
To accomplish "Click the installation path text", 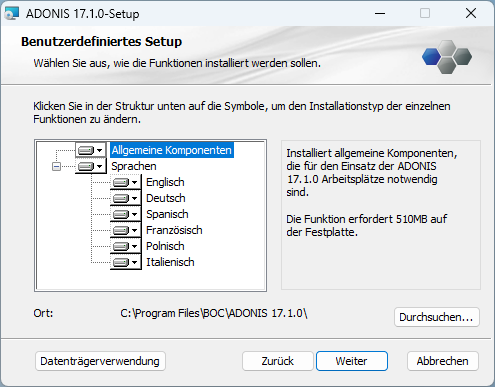I will coord(214,313).
